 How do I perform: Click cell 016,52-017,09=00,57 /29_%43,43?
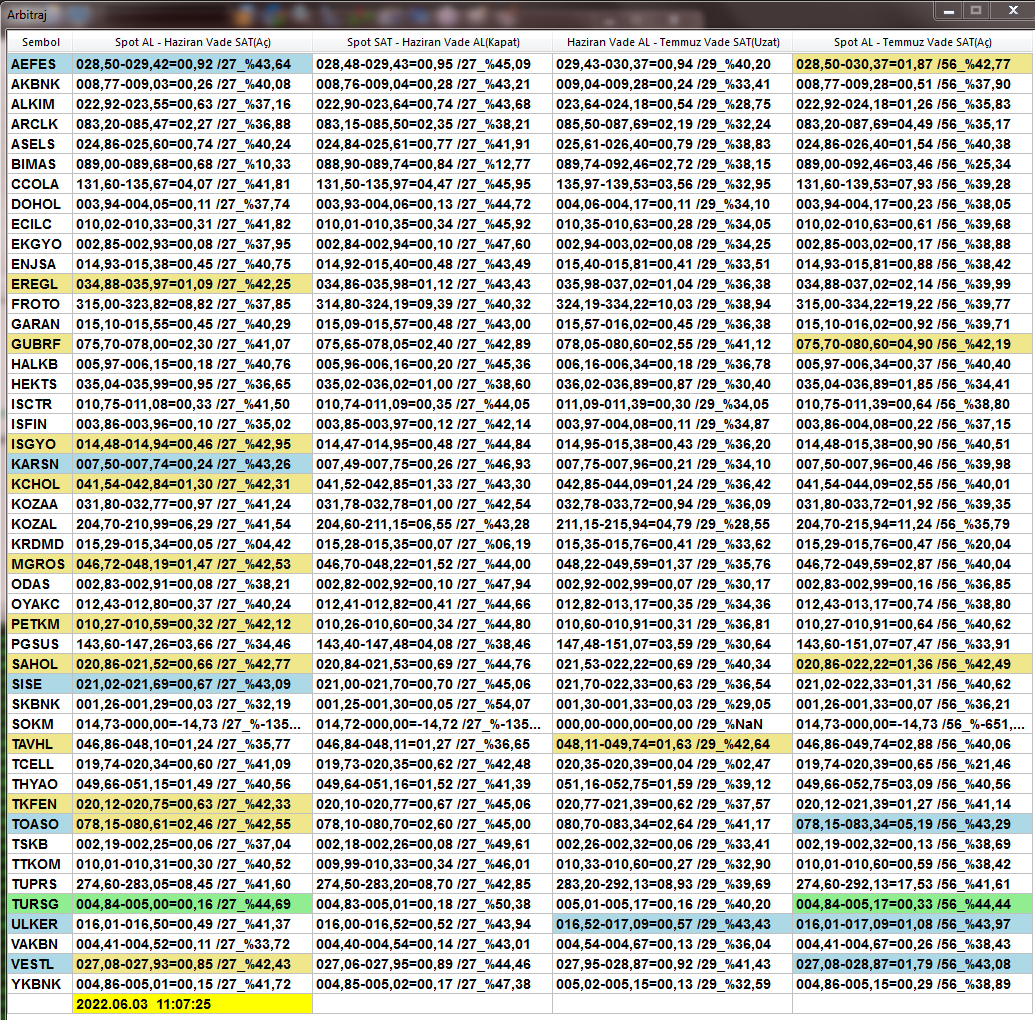pyautogui.click(x=673, y=924)
